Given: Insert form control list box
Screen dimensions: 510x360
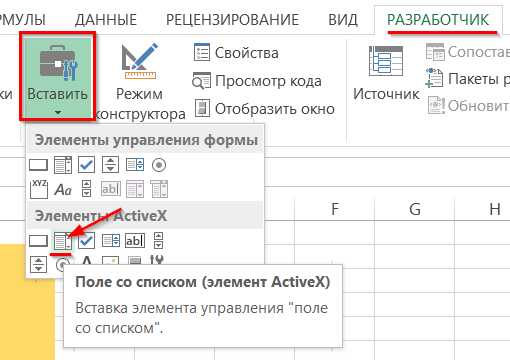Looking at the screenshot, I should coord(135,165).
